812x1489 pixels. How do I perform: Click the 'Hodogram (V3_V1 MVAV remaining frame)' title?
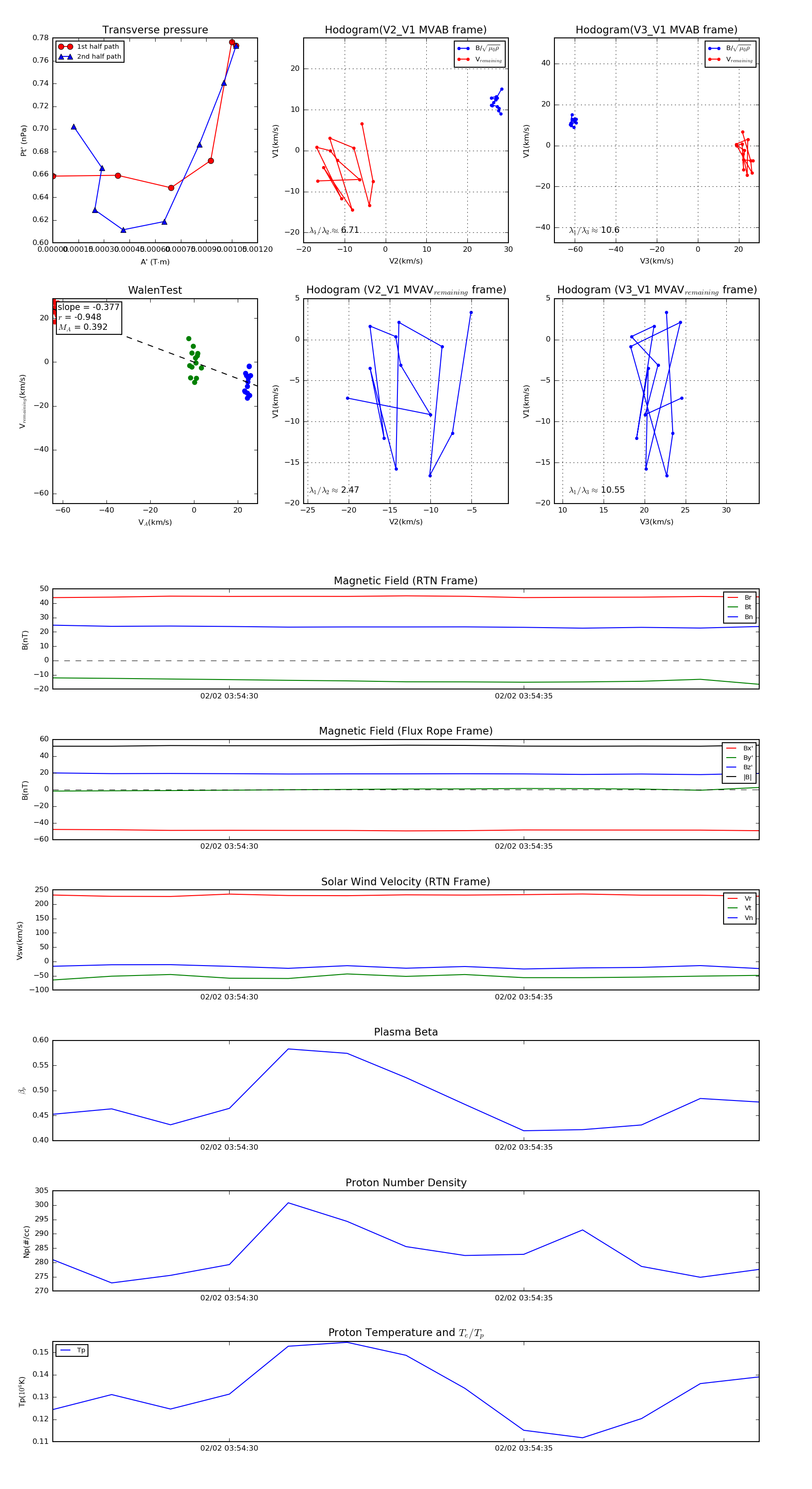tap(656, 290)
